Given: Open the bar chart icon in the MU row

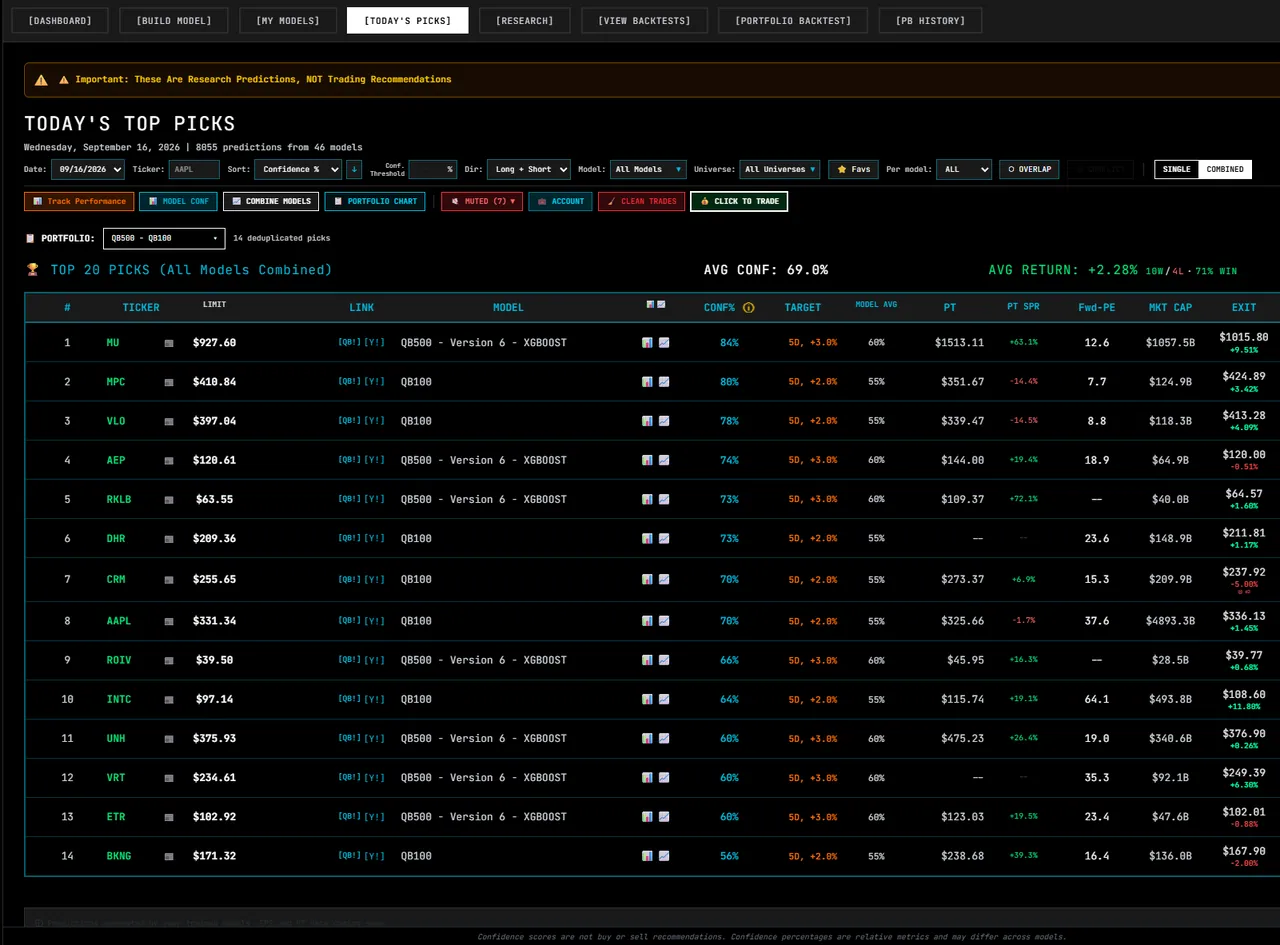Looking at the screenshot, I should (x=647, y=342).
